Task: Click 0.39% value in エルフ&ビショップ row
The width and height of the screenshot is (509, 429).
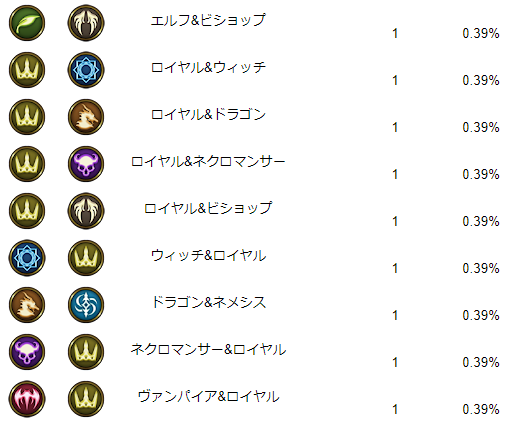Action: [x=481, y=33]
